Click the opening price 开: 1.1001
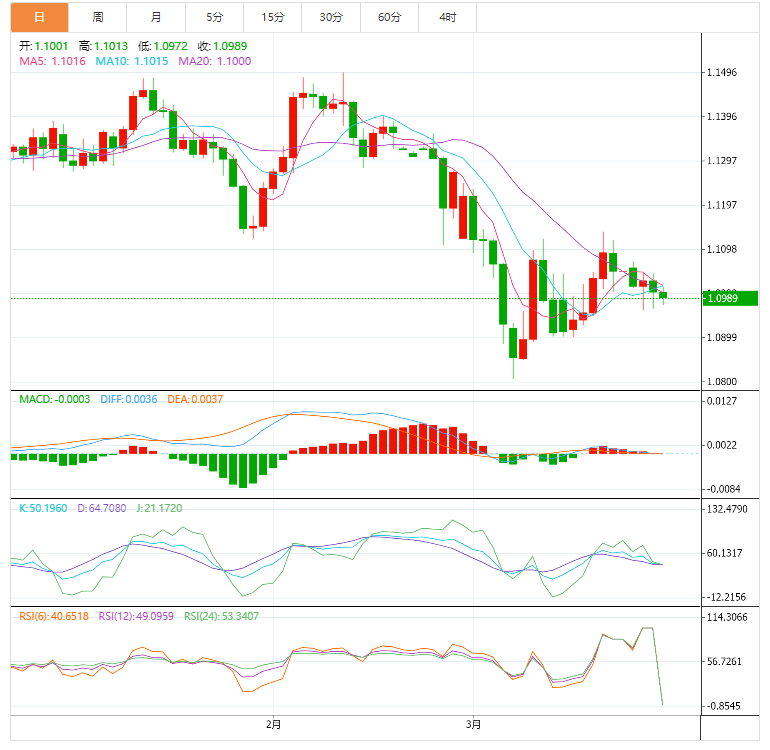Screen dimensions: 770x750 coord(44,46)
